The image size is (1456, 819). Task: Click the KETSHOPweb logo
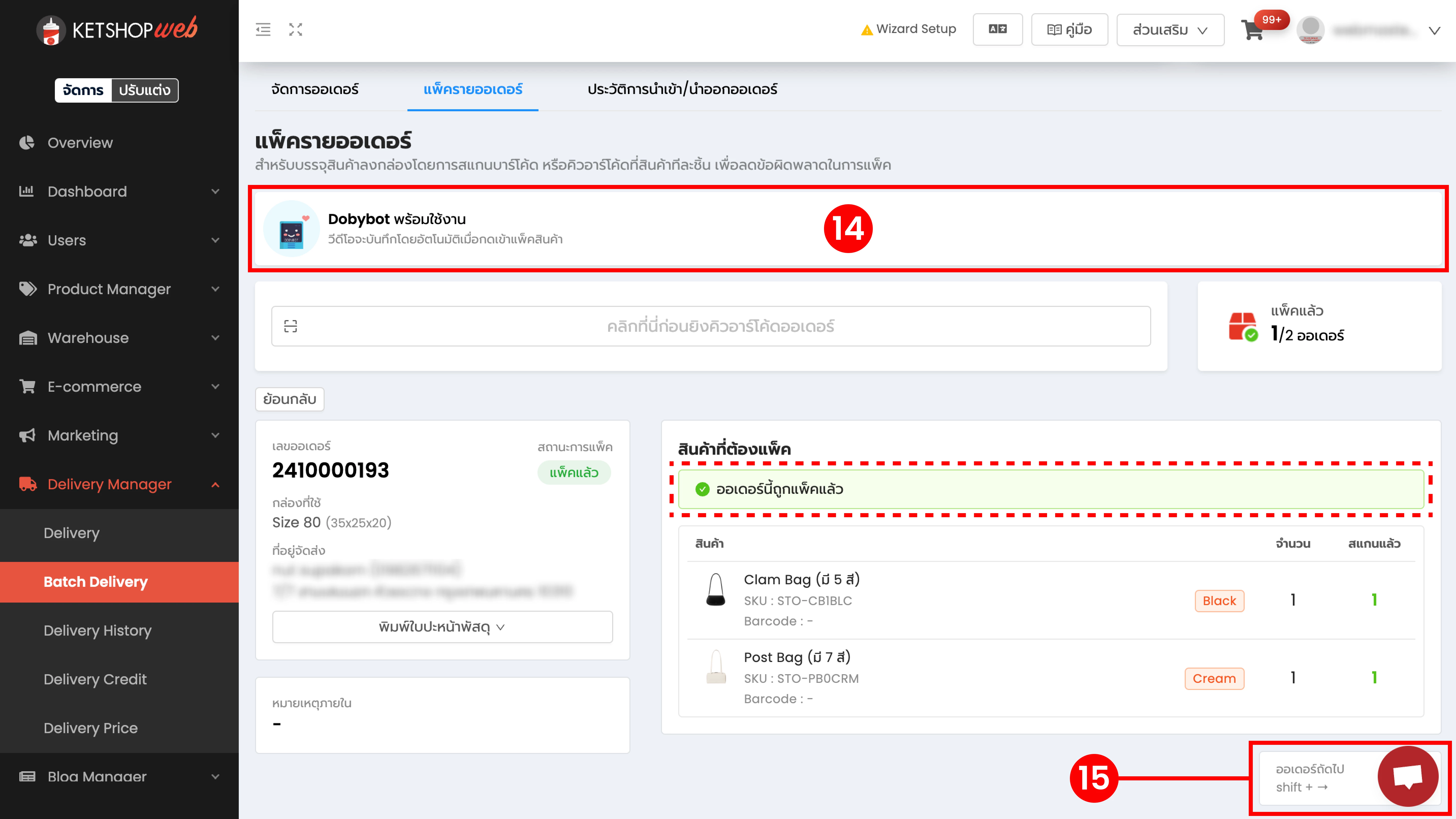coord(117,29)
